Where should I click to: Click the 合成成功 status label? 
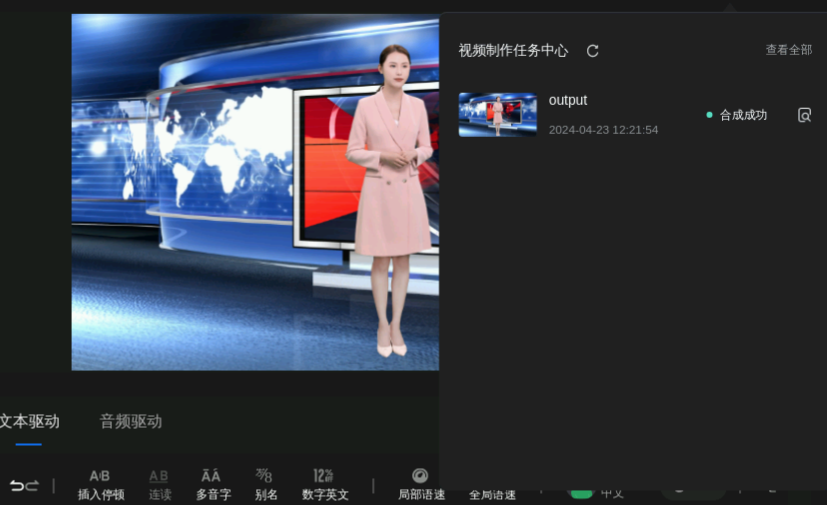click(x=742, y=115)
